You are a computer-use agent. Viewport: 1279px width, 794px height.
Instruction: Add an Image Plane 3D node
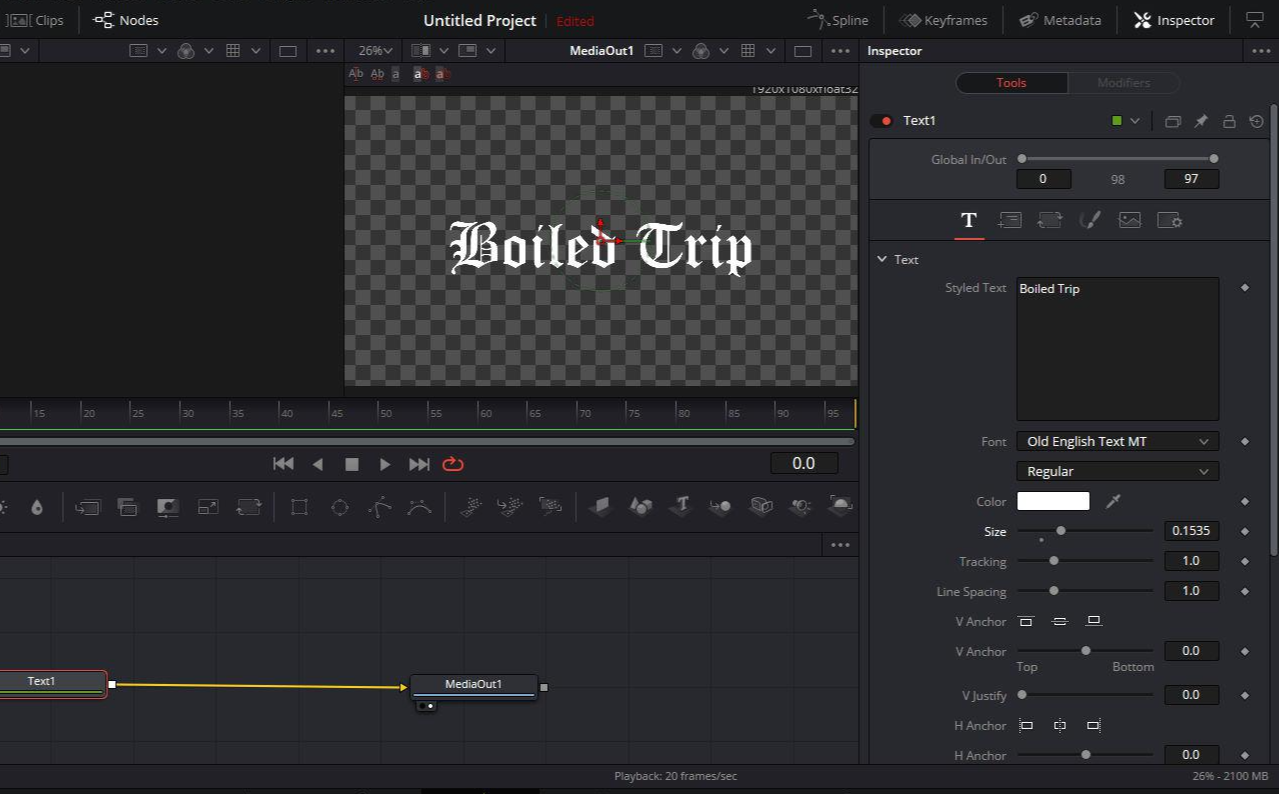600,507
